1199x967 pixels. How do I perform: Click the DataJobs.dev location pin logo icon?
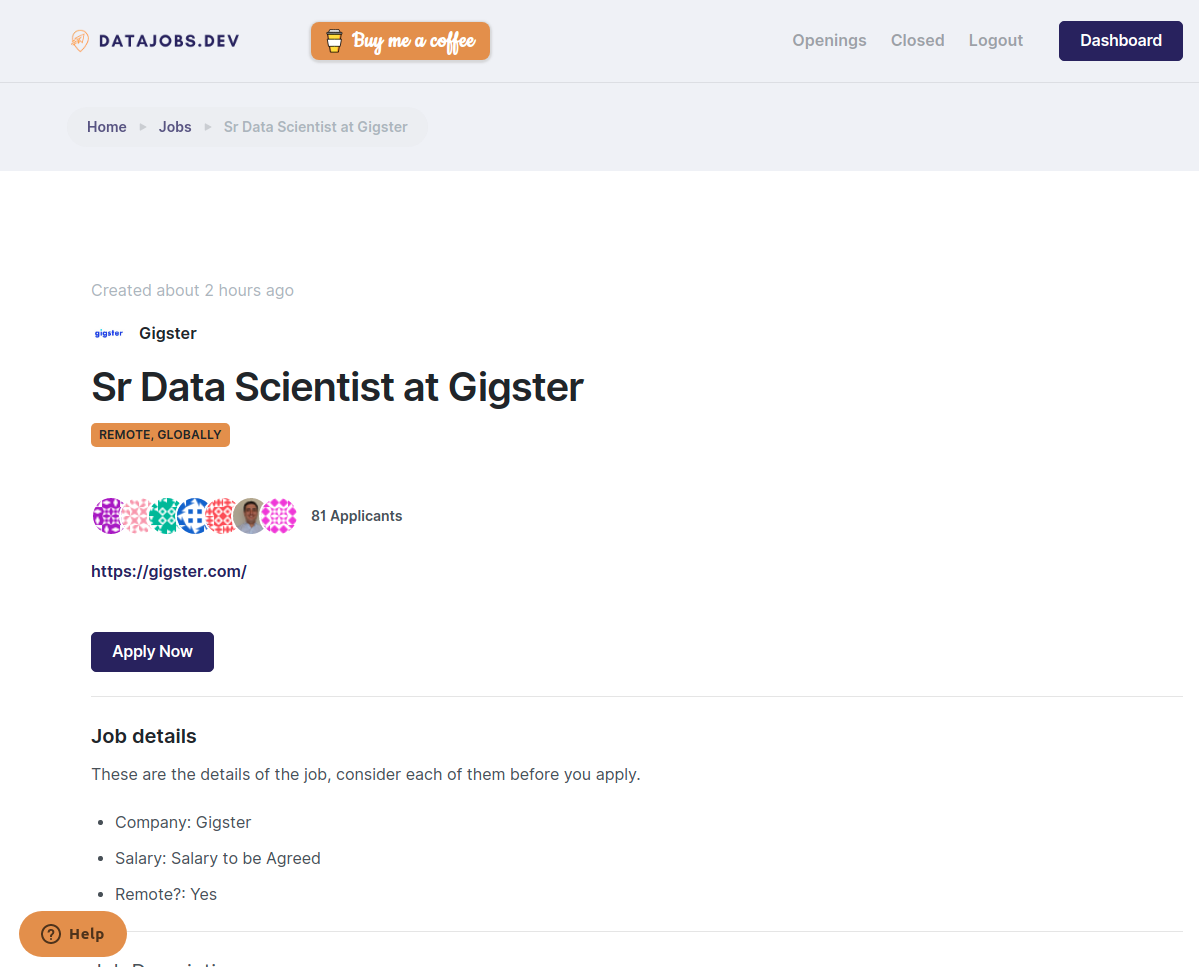[x=77, y=40]
